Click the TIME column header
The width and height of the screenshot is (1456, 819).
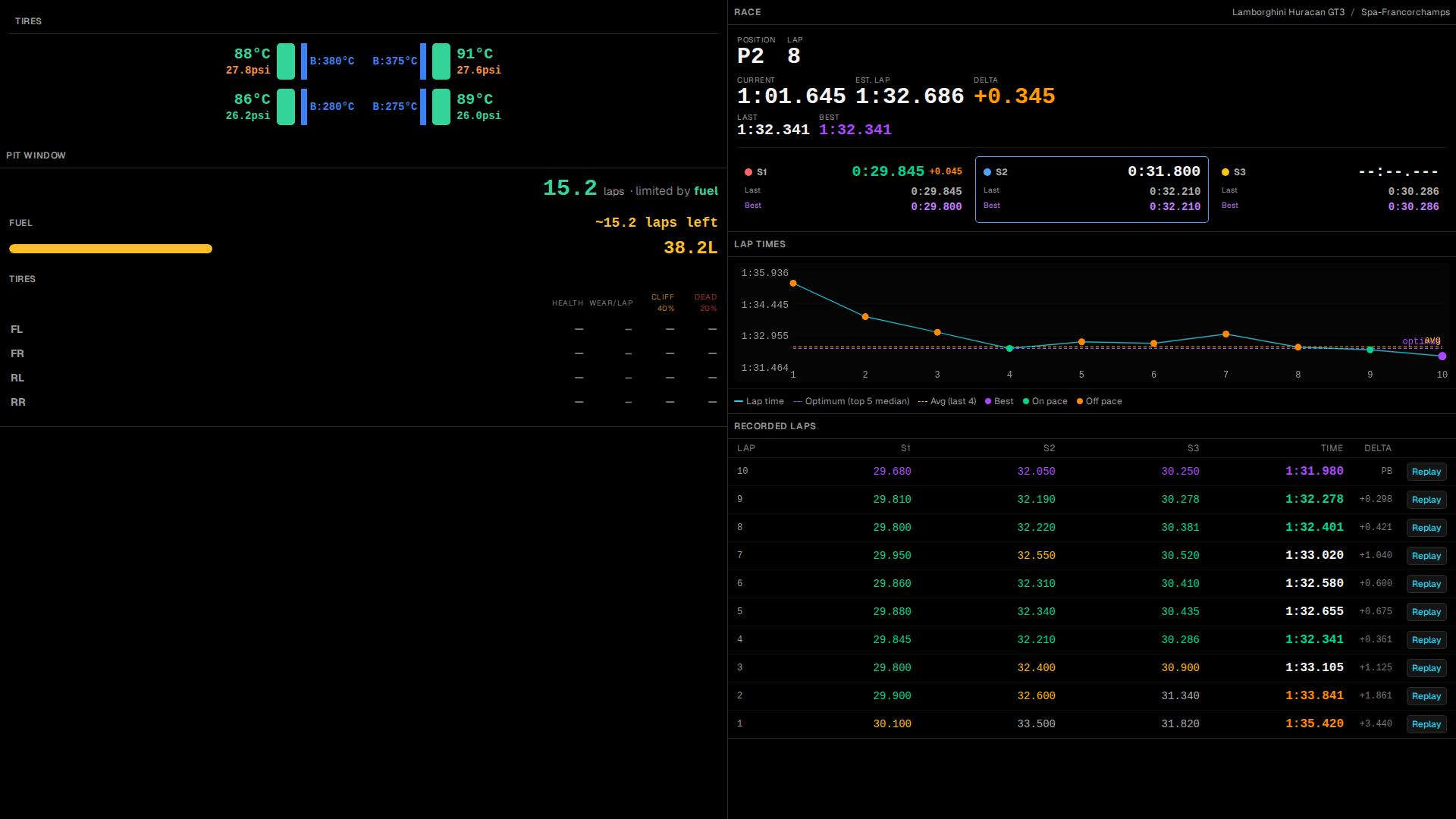click(x=1332, y=448)
